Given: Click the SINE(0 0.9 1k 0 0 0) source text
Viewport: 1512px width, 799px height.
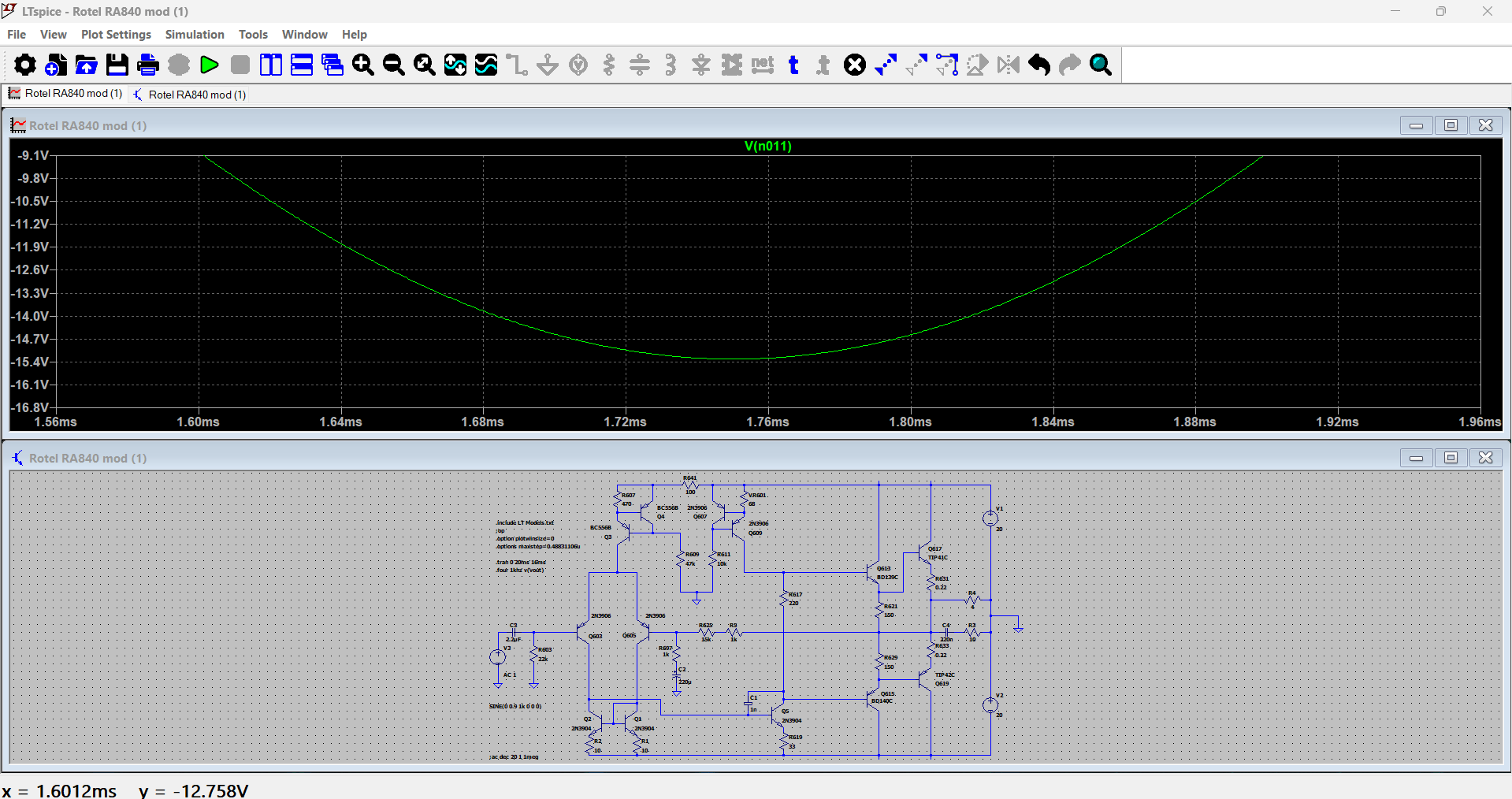Looking at the screenshot, I should [x=515, y=707].
